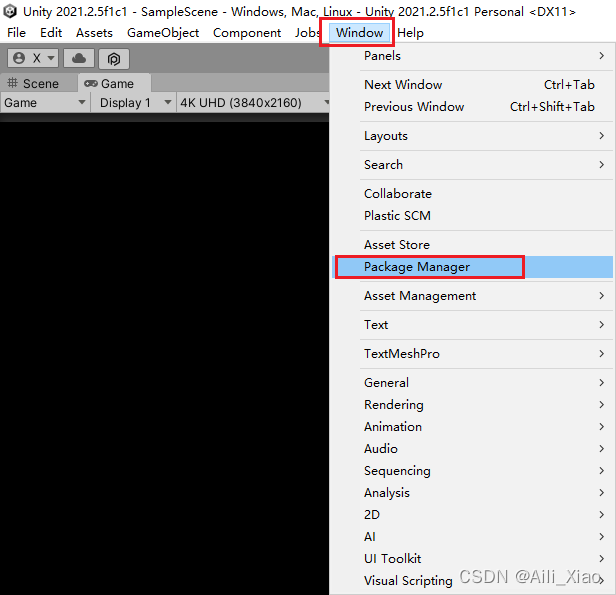Image resolution: width=616 pixels, height=595 pixels.
Task: Open the Component menu
Action: point(247,33)
